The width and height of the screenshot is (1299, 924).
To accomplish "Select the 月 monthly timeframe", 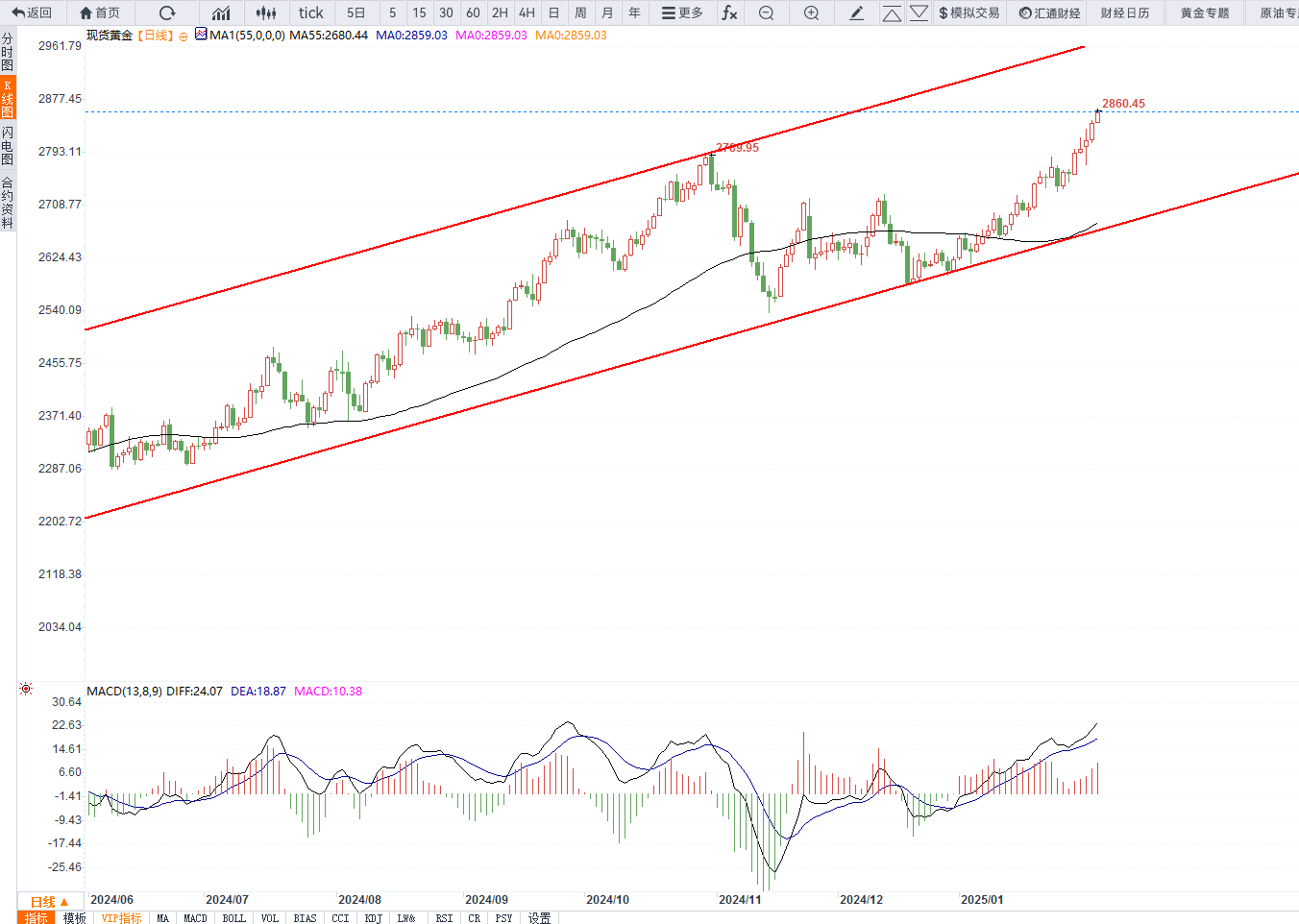I will coord(607,12).
